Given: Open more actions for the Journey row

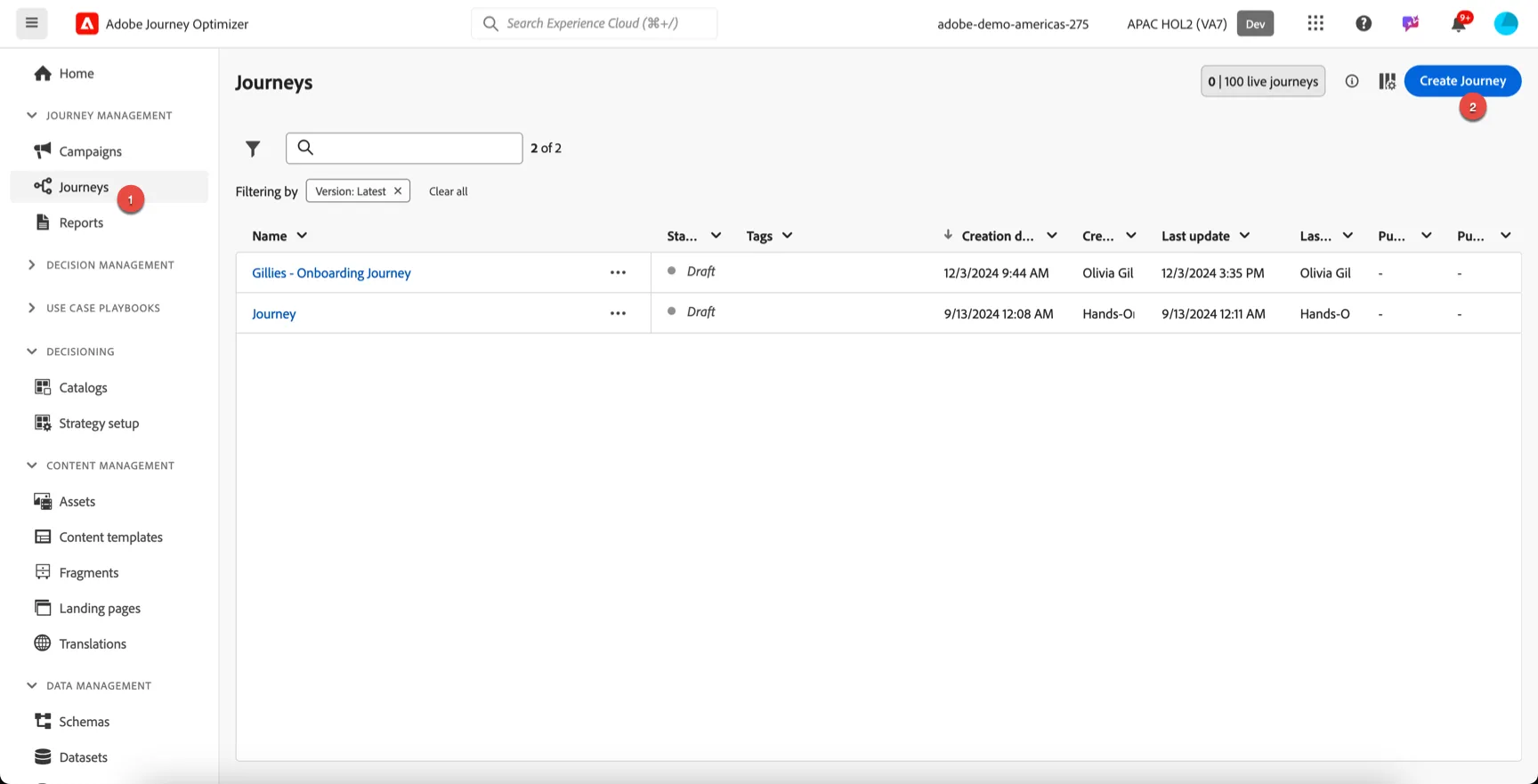Looking at the screenshot, I should pyautogui.click(x=618, y=313).
